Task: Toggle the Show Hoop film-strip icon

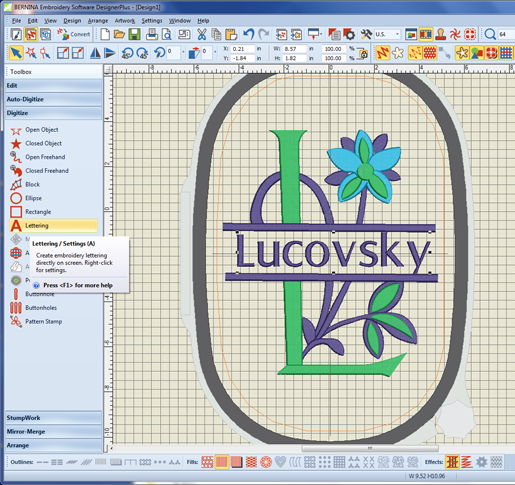Action: pyautogui.click(x=426, y=34)
